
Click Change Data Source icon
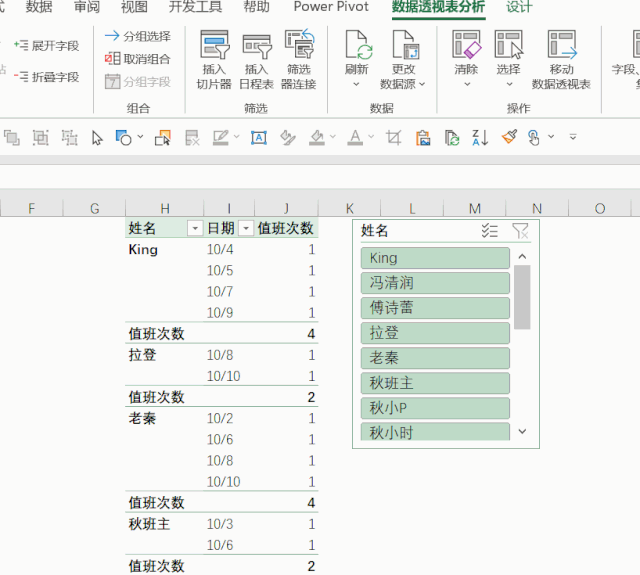pos(405,45)
